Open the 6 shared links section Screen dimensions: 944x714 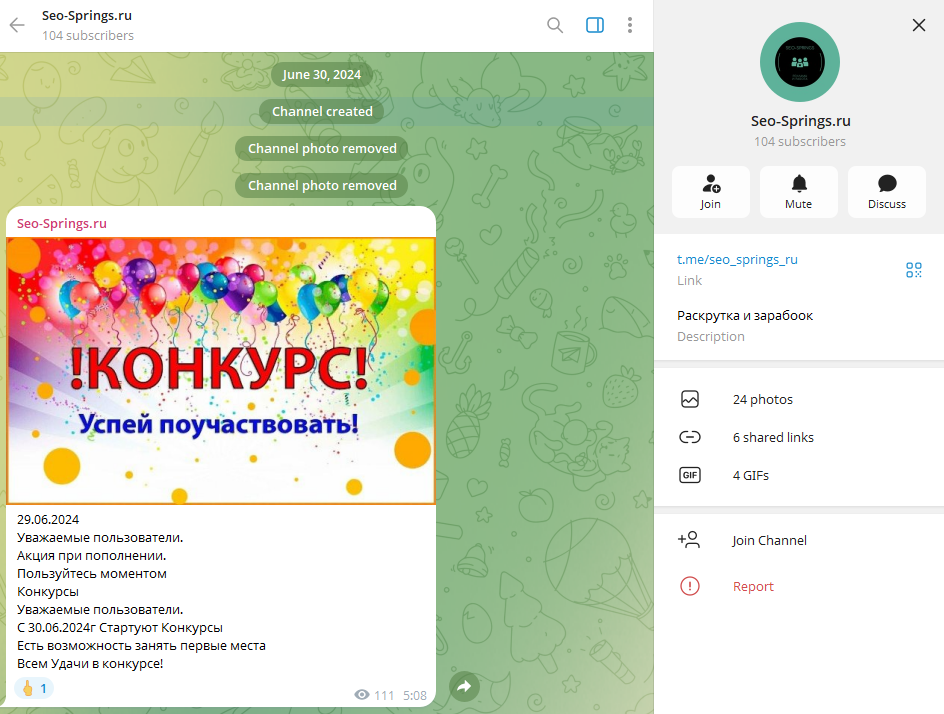coord(799,437)
